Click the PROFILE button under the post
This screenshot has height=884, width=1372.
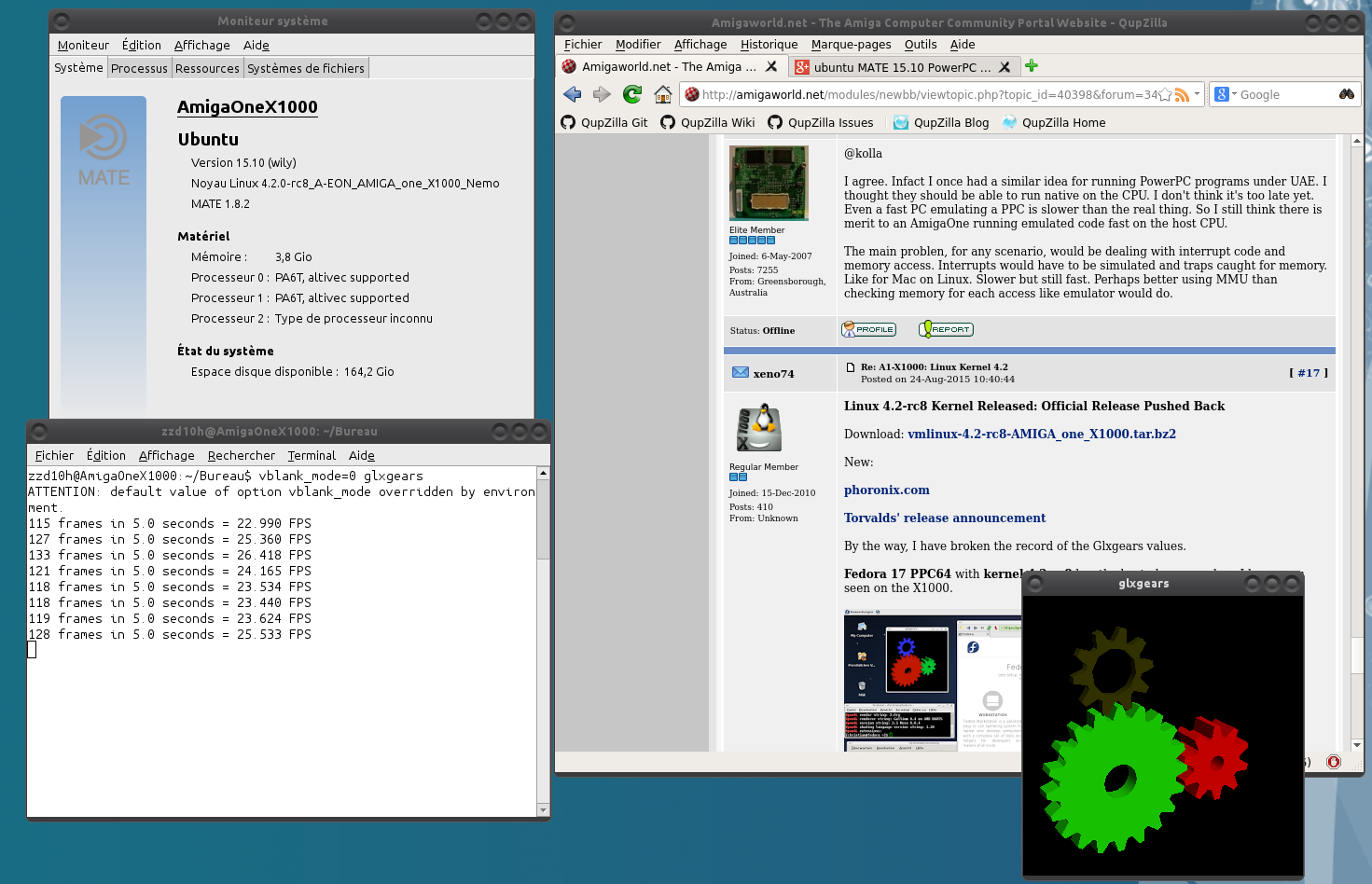click(868, 330)
